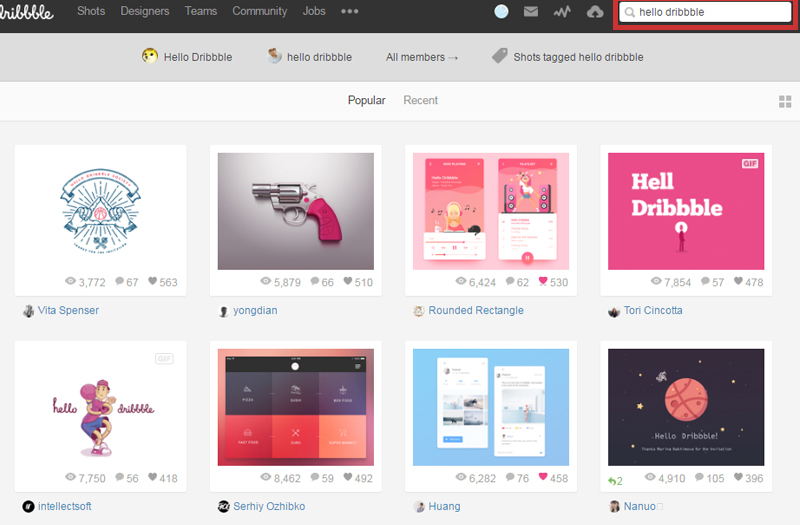Like the Serhiy Ozhibko shot with 492 hearts

[358, 478]
